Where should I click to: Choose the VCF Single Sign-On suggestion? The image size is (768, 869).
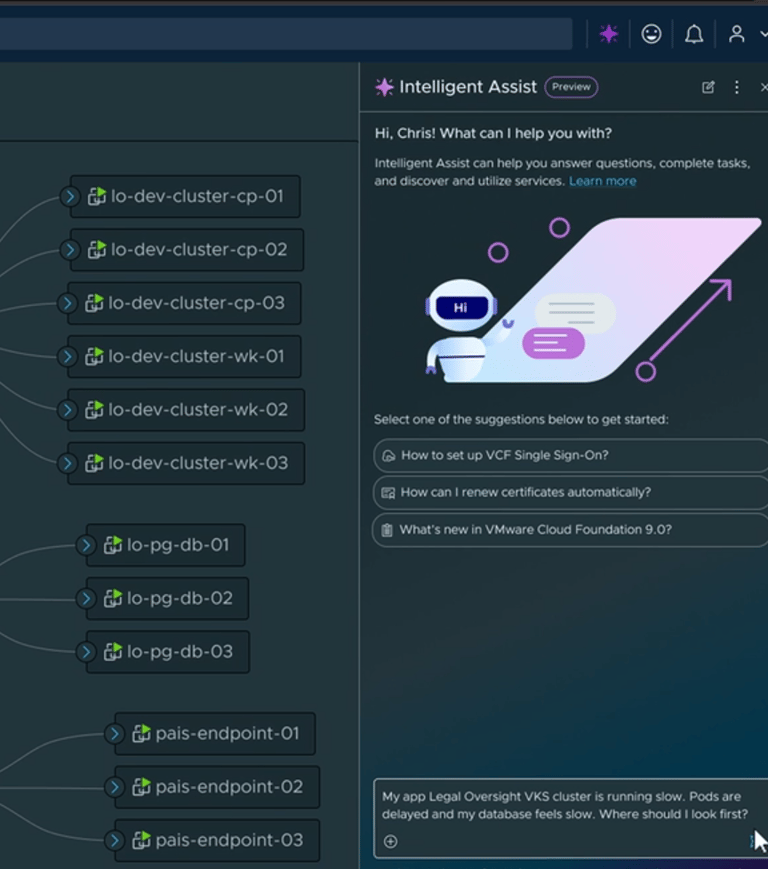tap(571, 455)
